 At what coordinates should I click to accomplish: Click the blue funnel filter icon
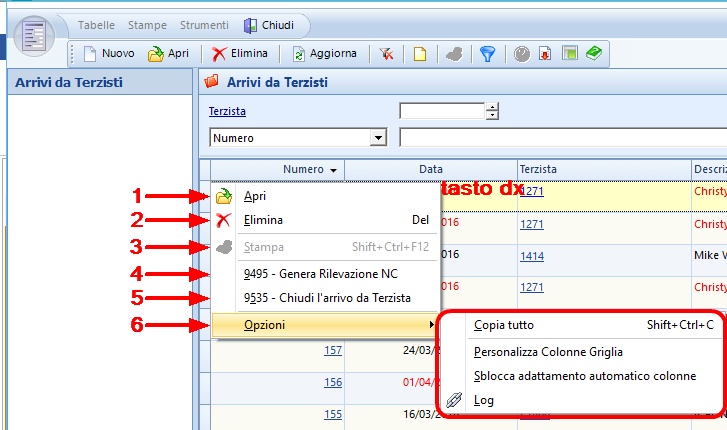tap(487, 55)
